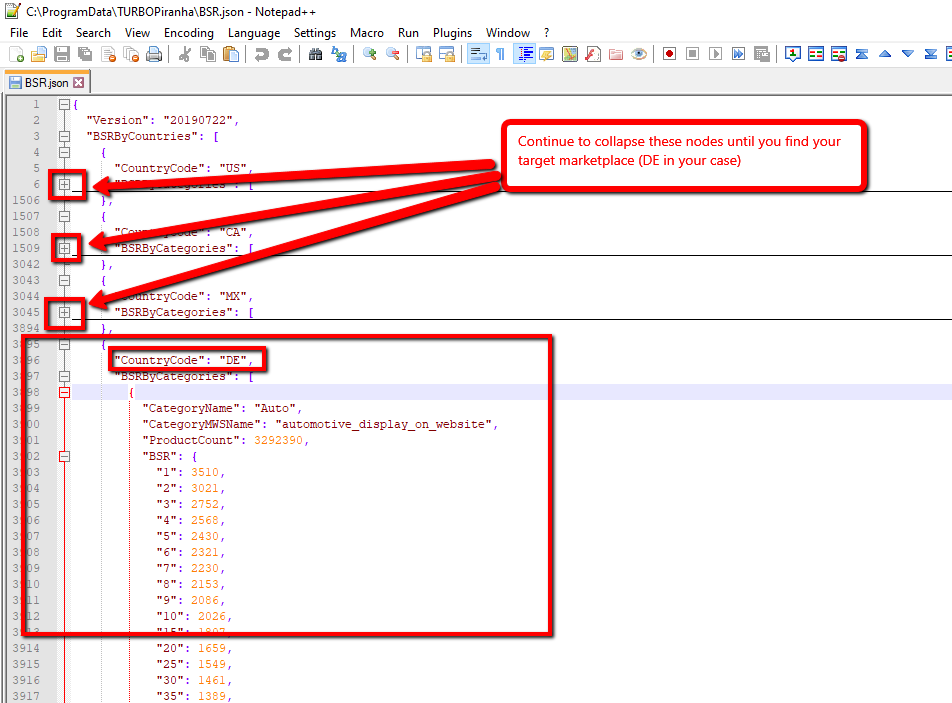
Task: Save the current recorded macro
Action: coord(761,54)
